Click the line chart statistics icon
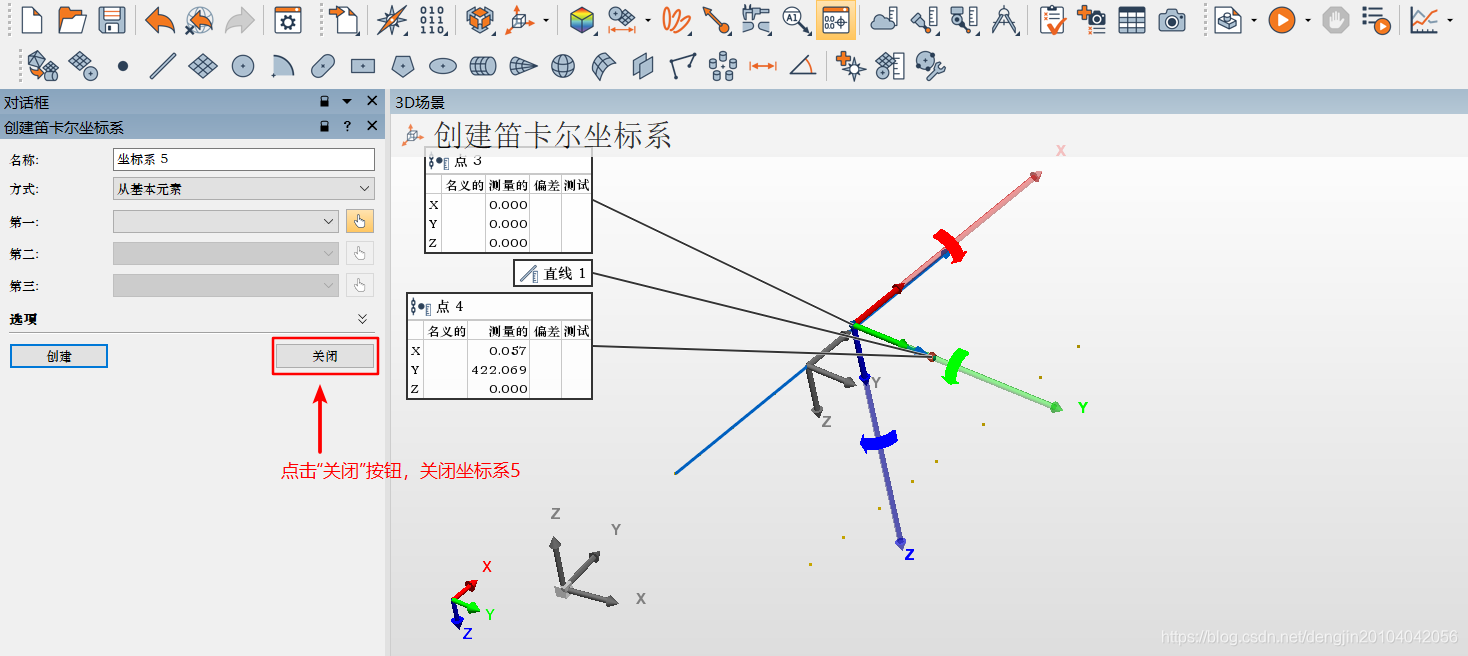 pyautogui.click(x=1424, y=19)
